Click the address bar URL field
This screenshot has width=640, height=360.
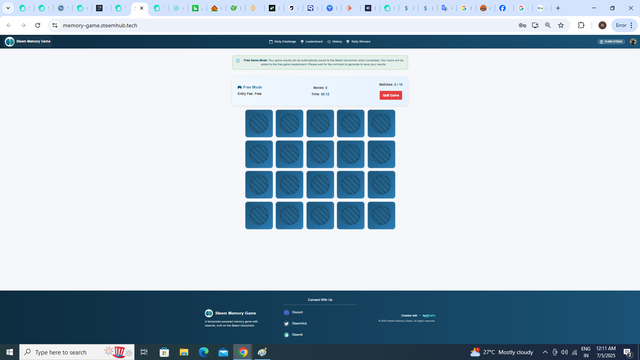(x=286, y=25)
